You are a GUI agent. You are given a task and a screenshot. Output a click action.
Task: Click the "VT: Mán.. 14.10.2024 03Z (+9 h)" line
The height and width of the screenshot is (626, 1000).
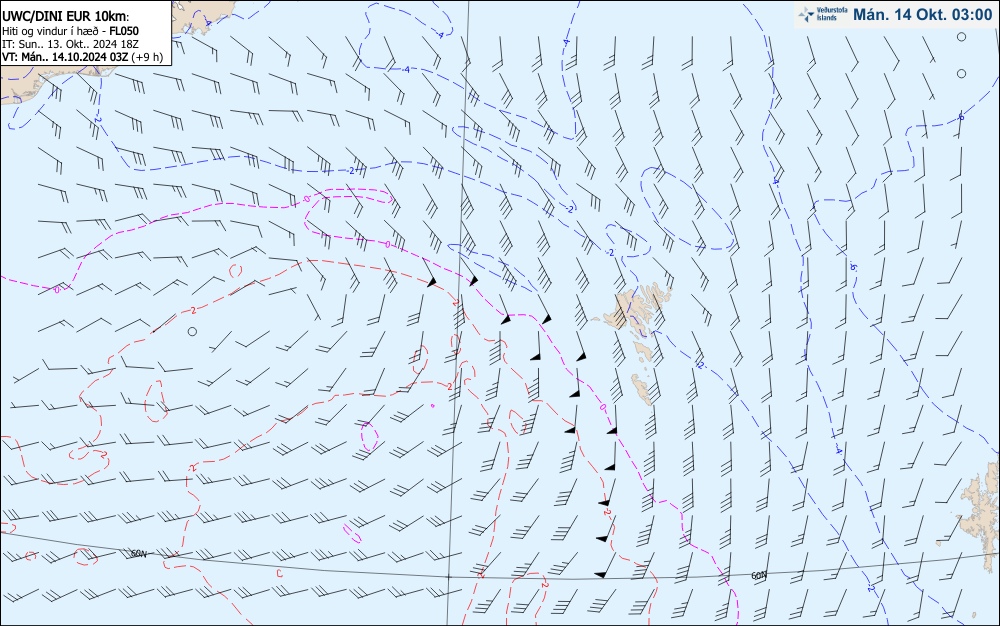pyautogui.click(x=82, y=57)
